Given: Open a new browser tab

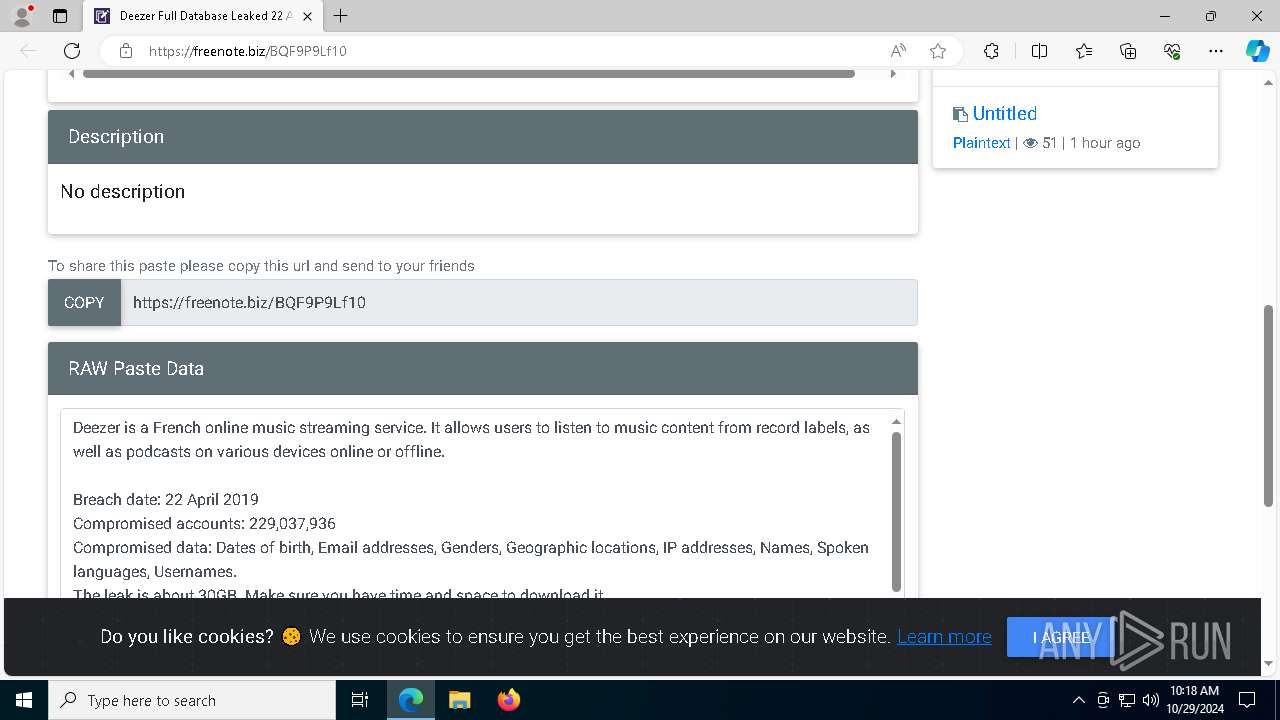Looking at the screenshot, I should click(x=341, y=16).
